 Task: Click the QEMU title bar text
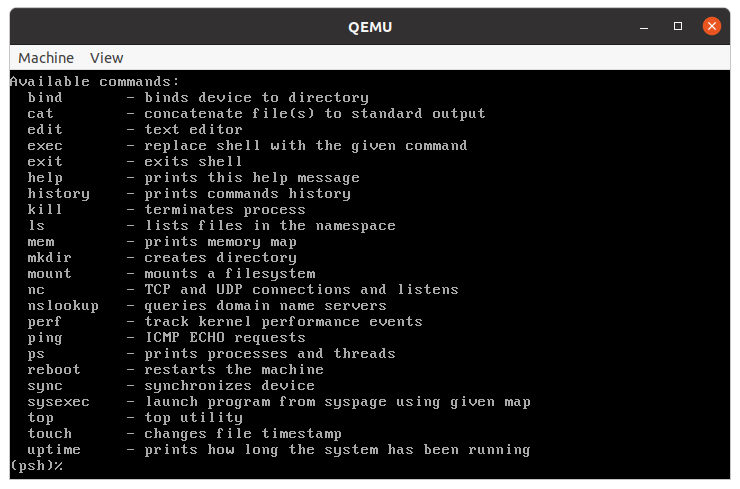[x=370, y=27]
